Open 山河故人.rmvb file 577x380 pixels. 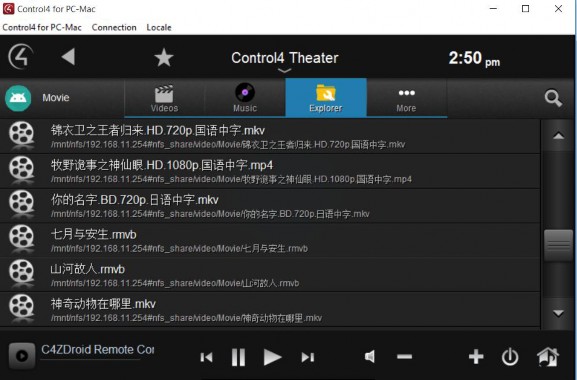pyautogui.click(x=270, y=275)
